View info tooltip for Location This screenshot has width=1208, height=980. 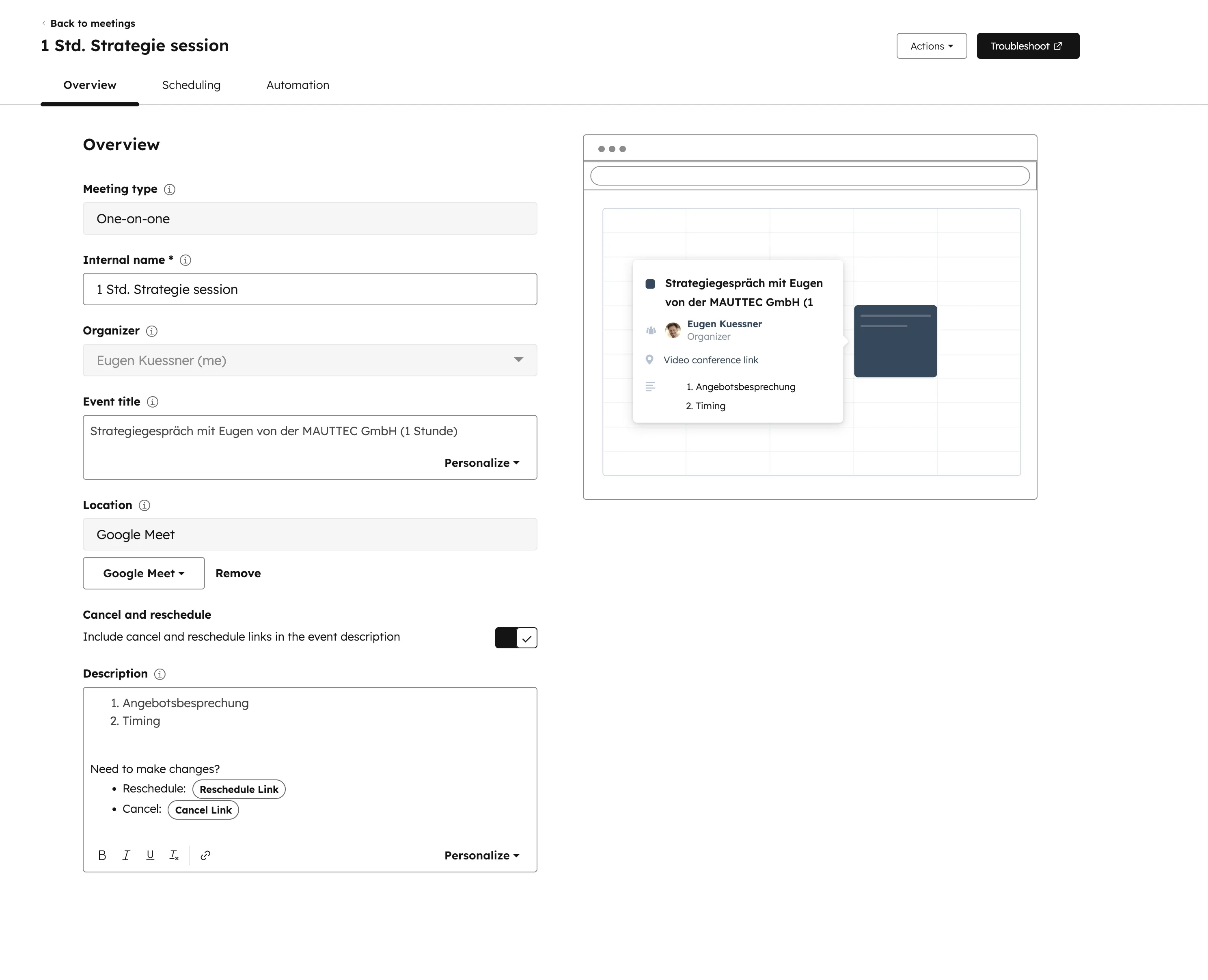[x=145, y=505]
